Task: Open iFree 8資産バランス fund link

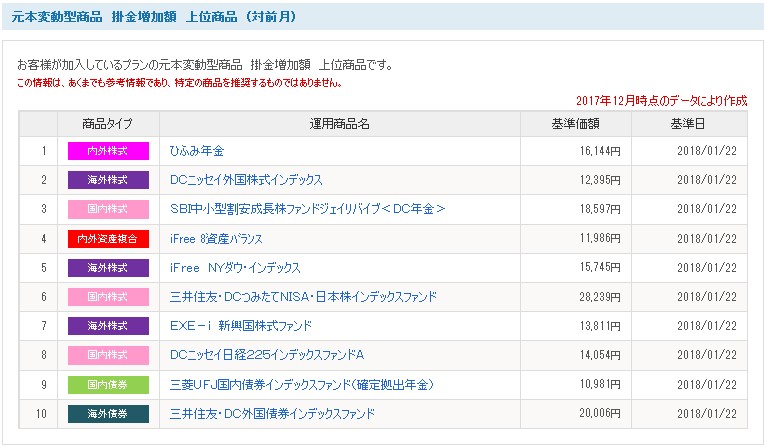Action: [x=216, y=239]
